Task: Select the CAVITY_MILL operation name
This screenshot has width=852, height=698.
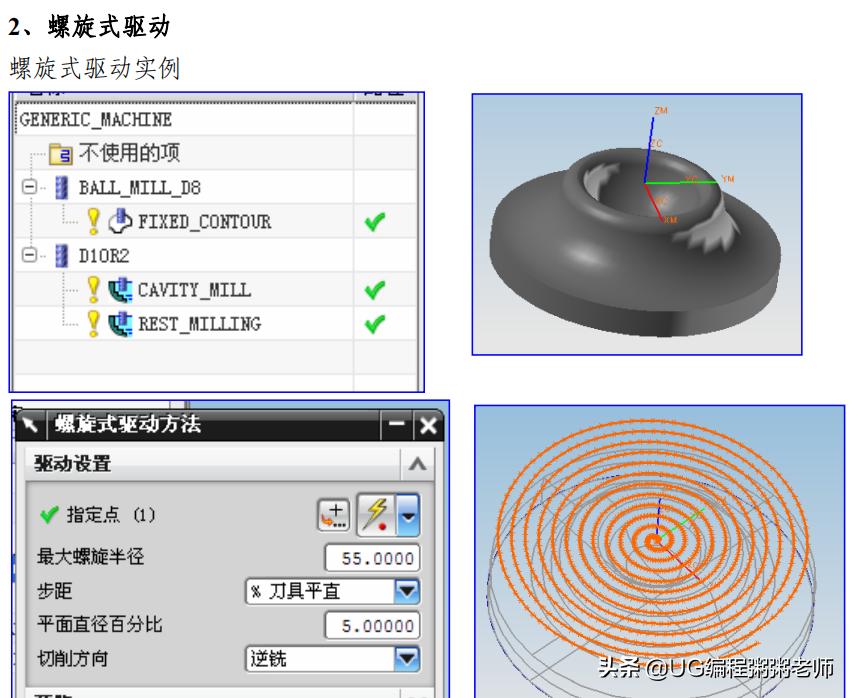Action: 195,290
